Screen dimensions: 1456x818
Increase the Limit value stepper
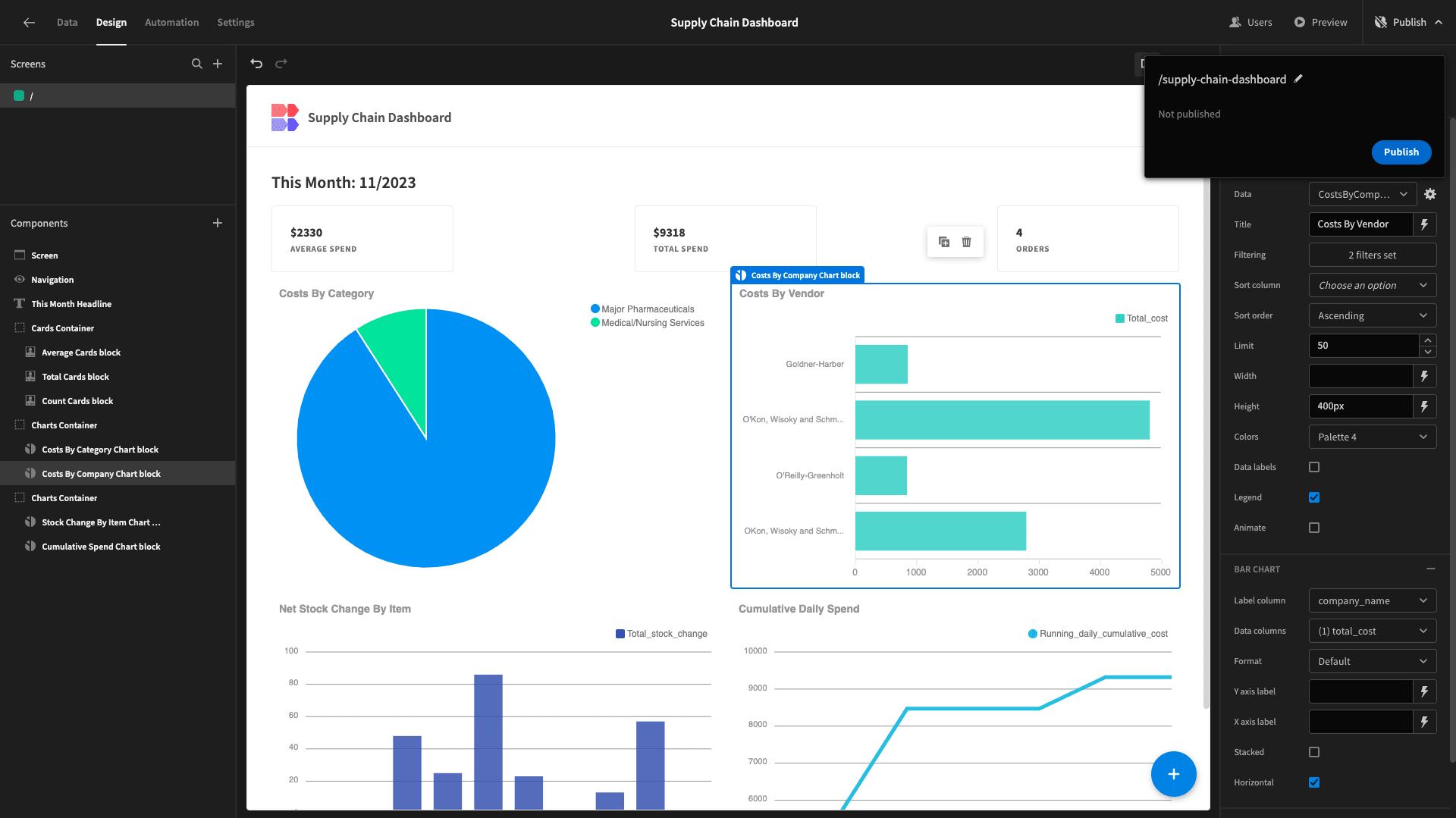click(x=1428, y=340)
